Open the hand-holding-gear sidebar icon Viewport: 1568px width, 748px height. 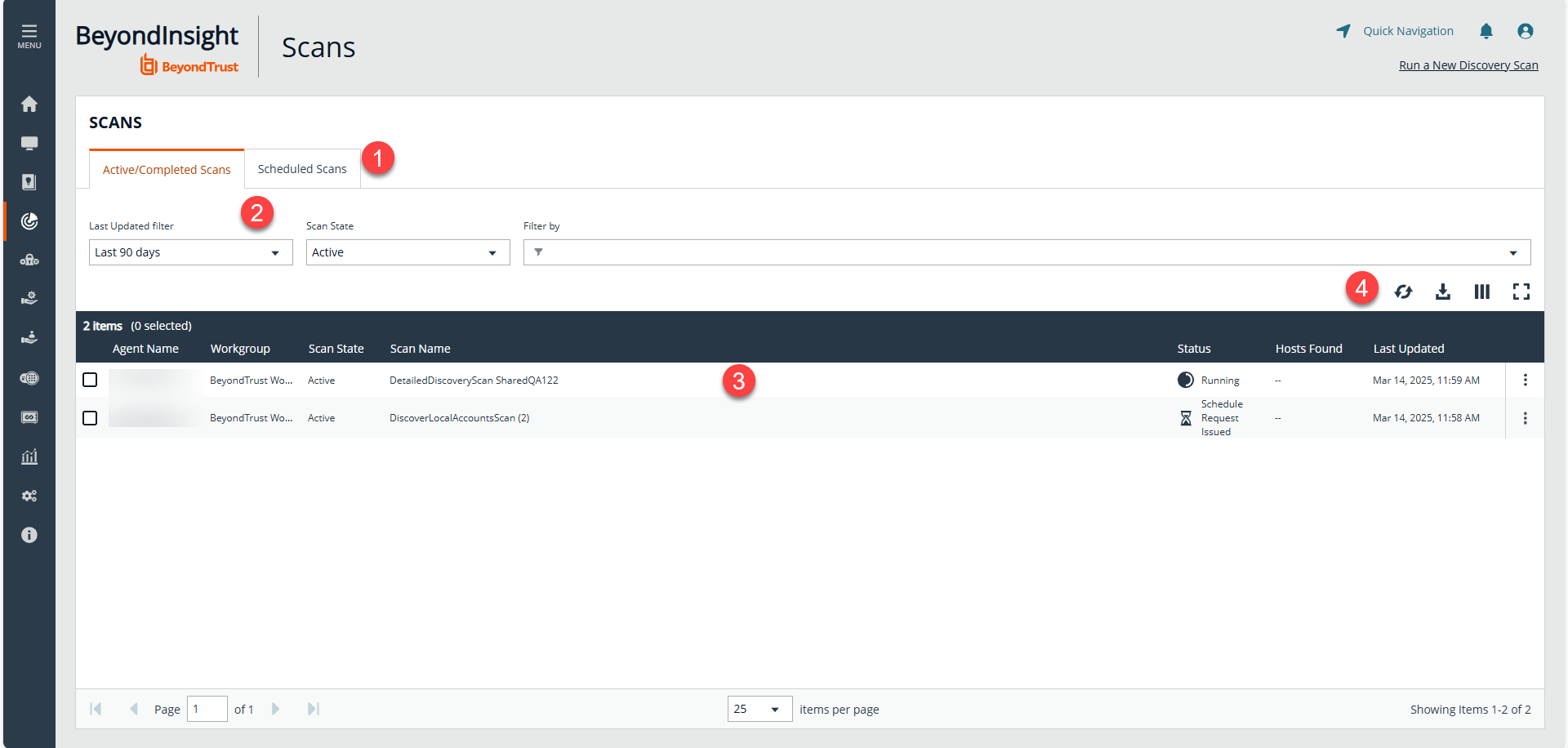pyautogui.click(x=29, y=299)
